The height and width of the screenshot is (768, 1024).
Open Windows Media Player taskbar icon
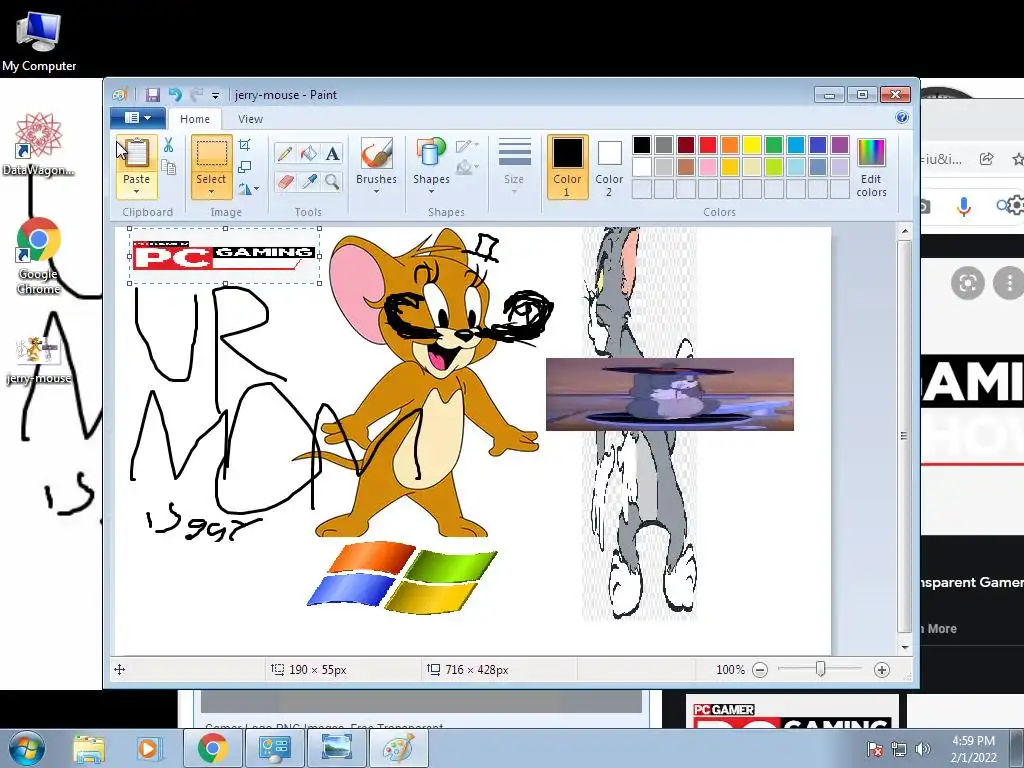(148, 748)
